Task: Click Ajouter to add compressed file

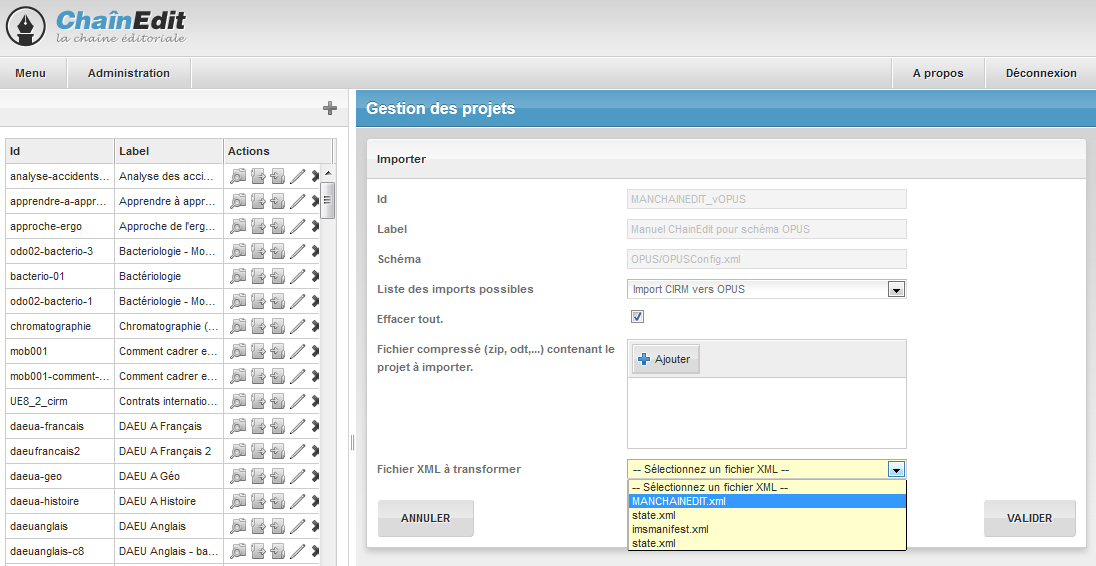Action: [665, 360]
